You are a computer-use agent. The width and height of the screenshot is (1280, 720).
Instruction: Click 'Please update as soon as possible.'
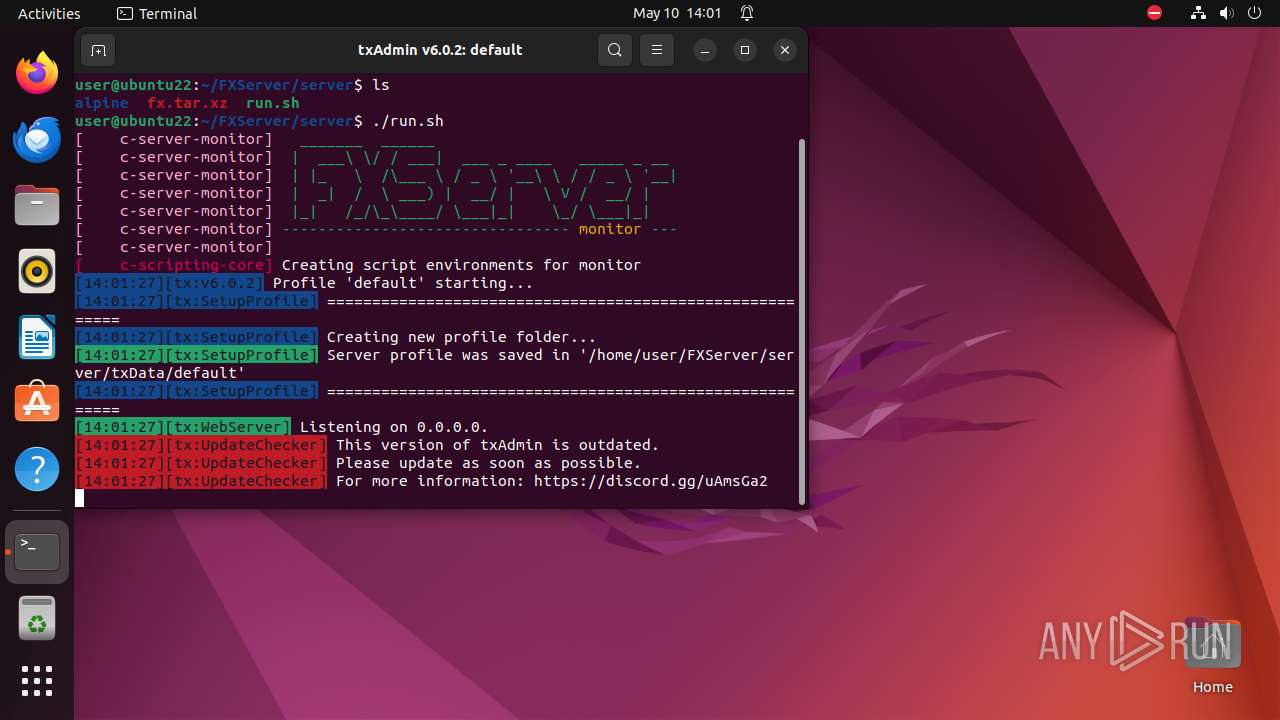point(489,464)
